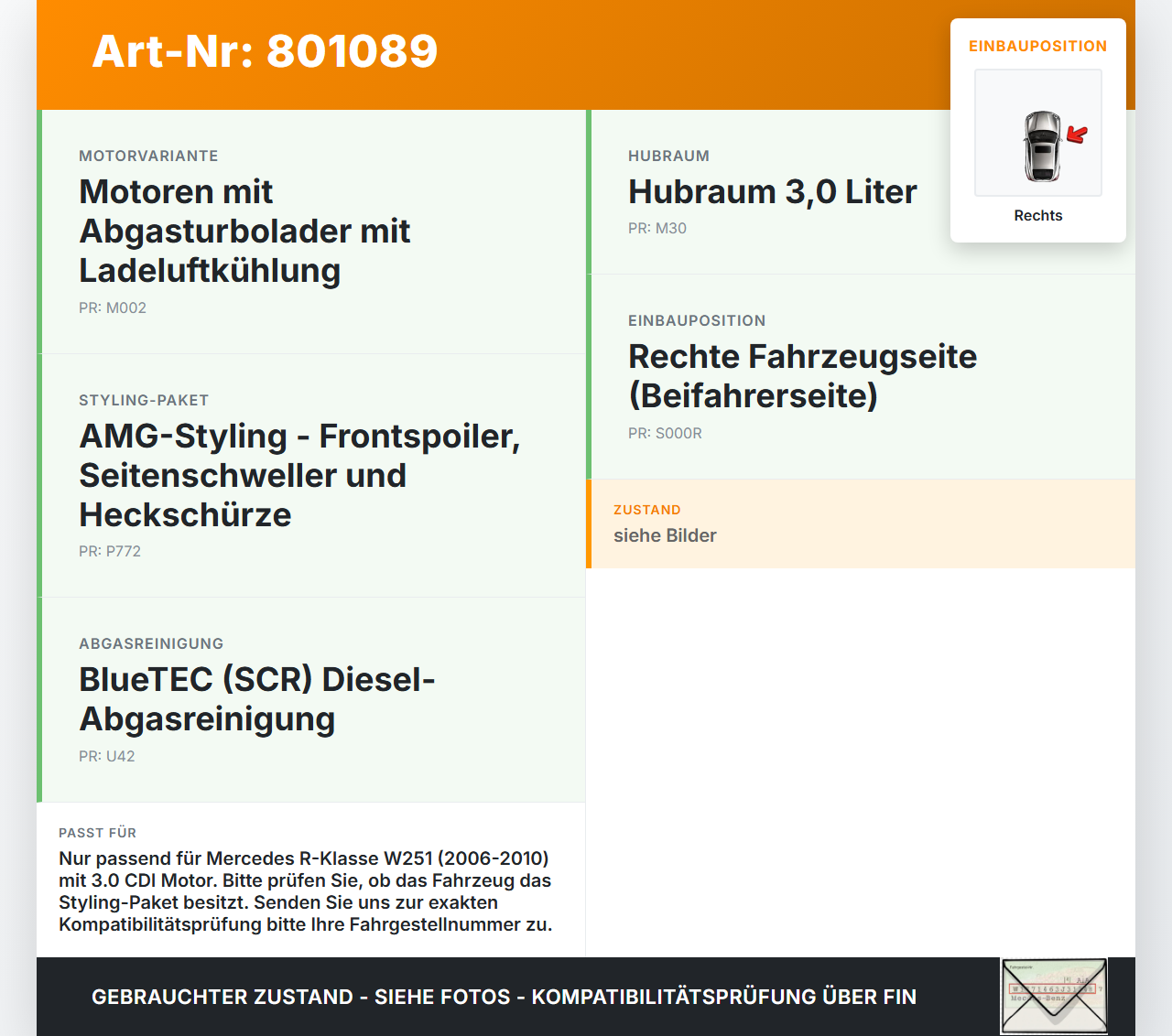Click the GEBRAUCHTER ZUSTAND footer banner text

504,997
